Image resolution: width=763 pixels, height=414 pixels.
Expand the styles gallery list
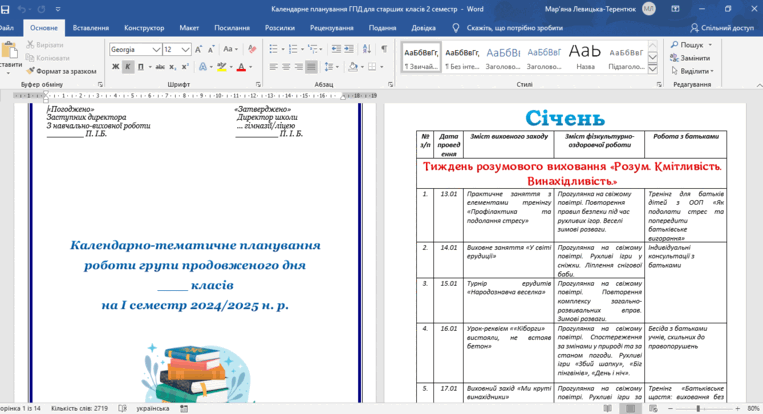coord(653,69)
